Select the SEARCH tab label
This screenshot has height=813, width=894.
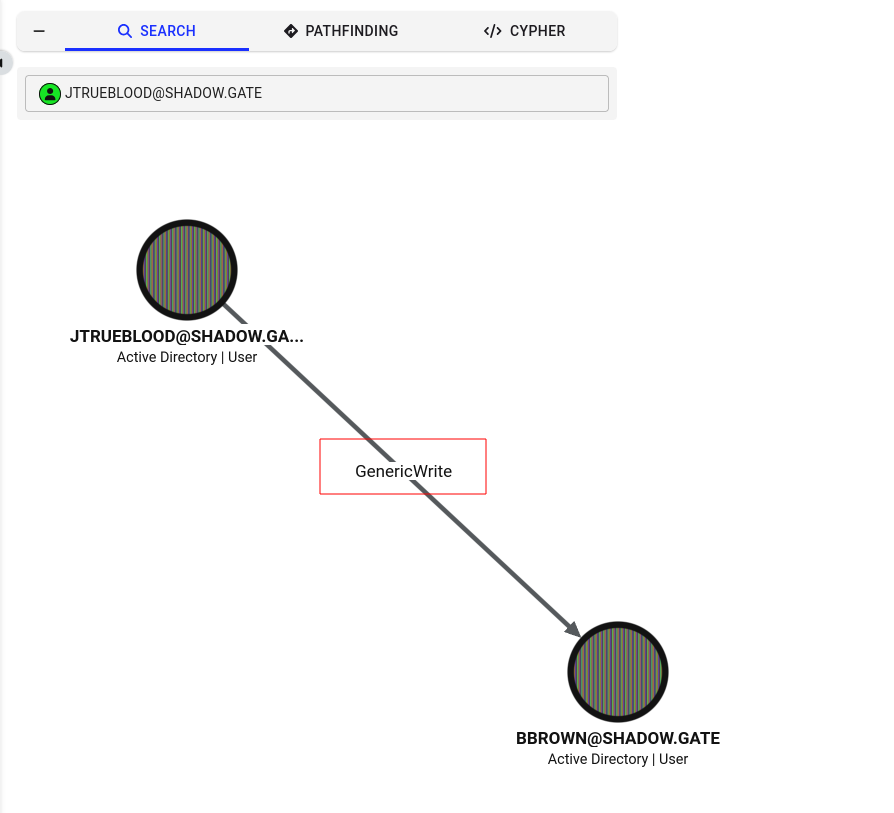click(168, 31)
